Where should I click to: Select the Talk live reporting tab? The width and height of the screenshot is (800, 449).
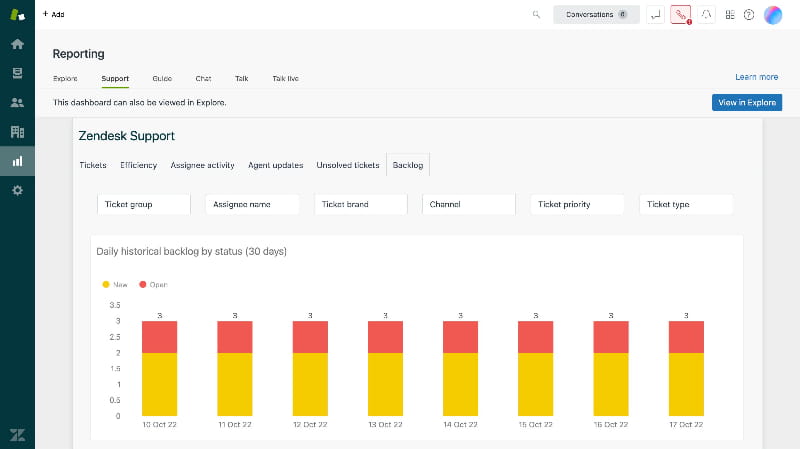tap(285, 78)
